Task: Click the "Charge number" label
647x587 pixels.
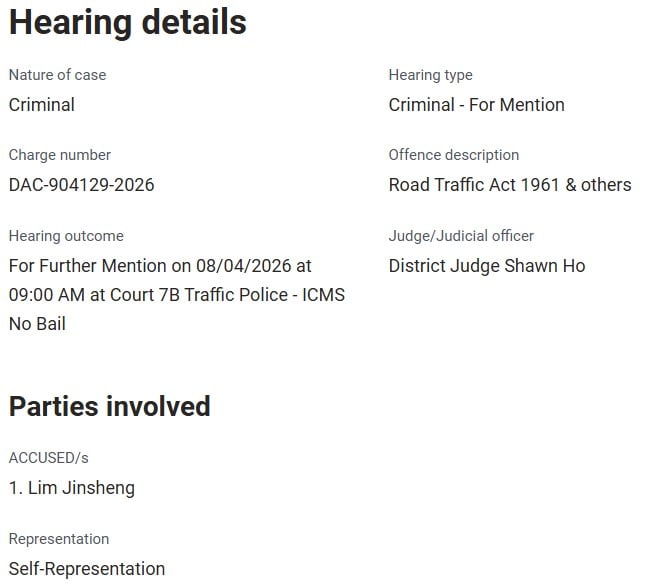Action: click(60, 155)
